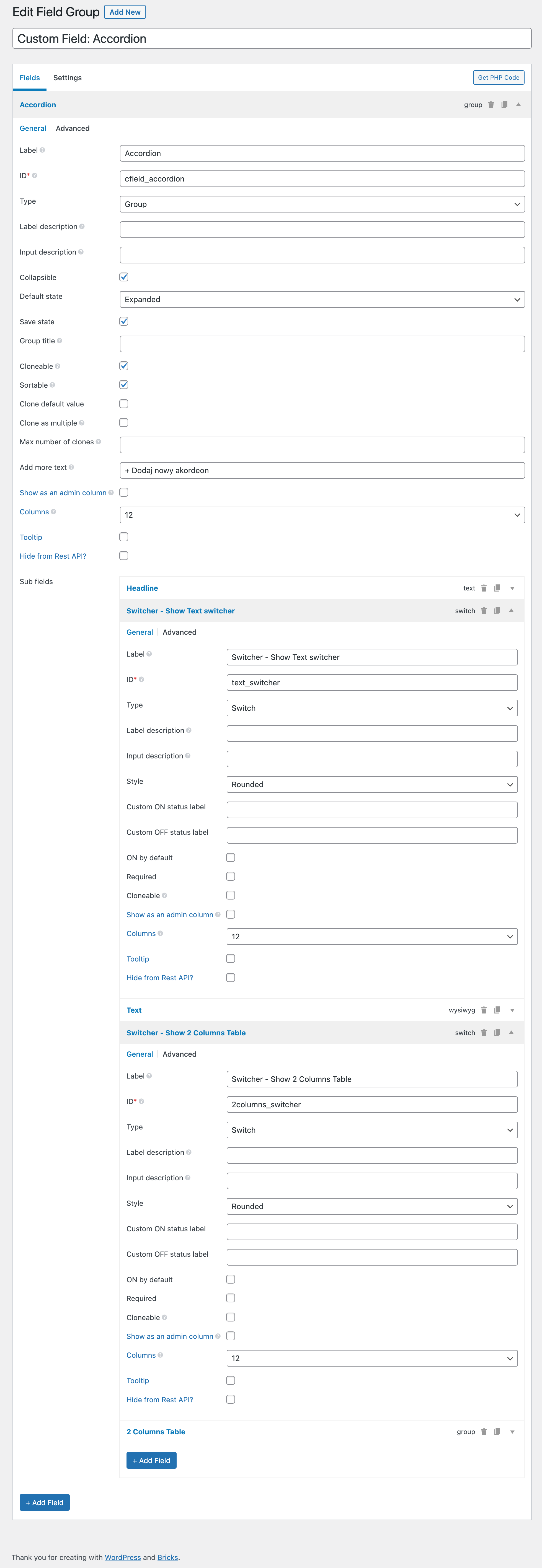Delete the Headline text sub field
Screen dimensions: 542x1568
click(484, 588)
